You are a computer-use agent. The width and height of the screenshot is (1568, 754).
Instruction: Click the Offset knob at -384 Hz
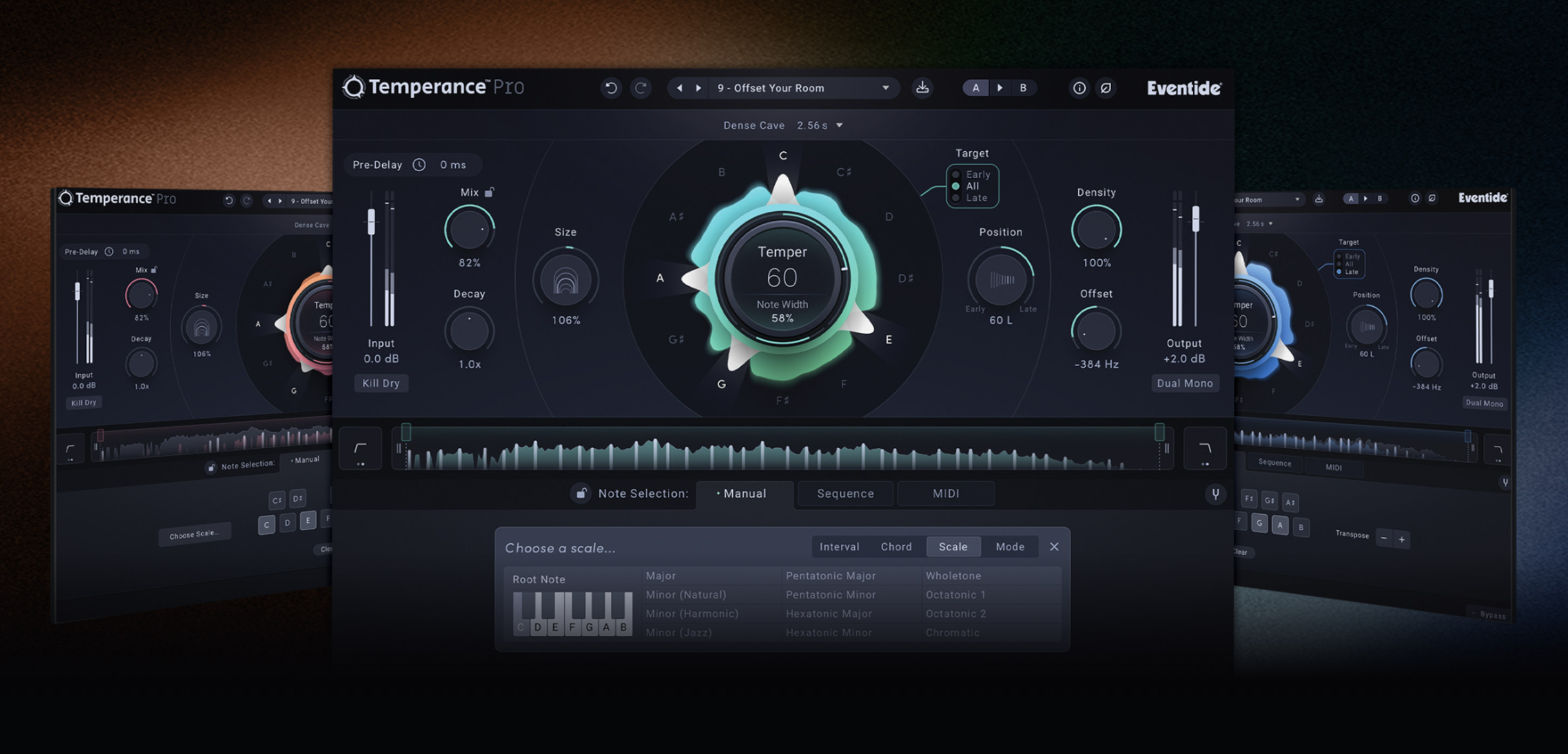[1096, 331]
